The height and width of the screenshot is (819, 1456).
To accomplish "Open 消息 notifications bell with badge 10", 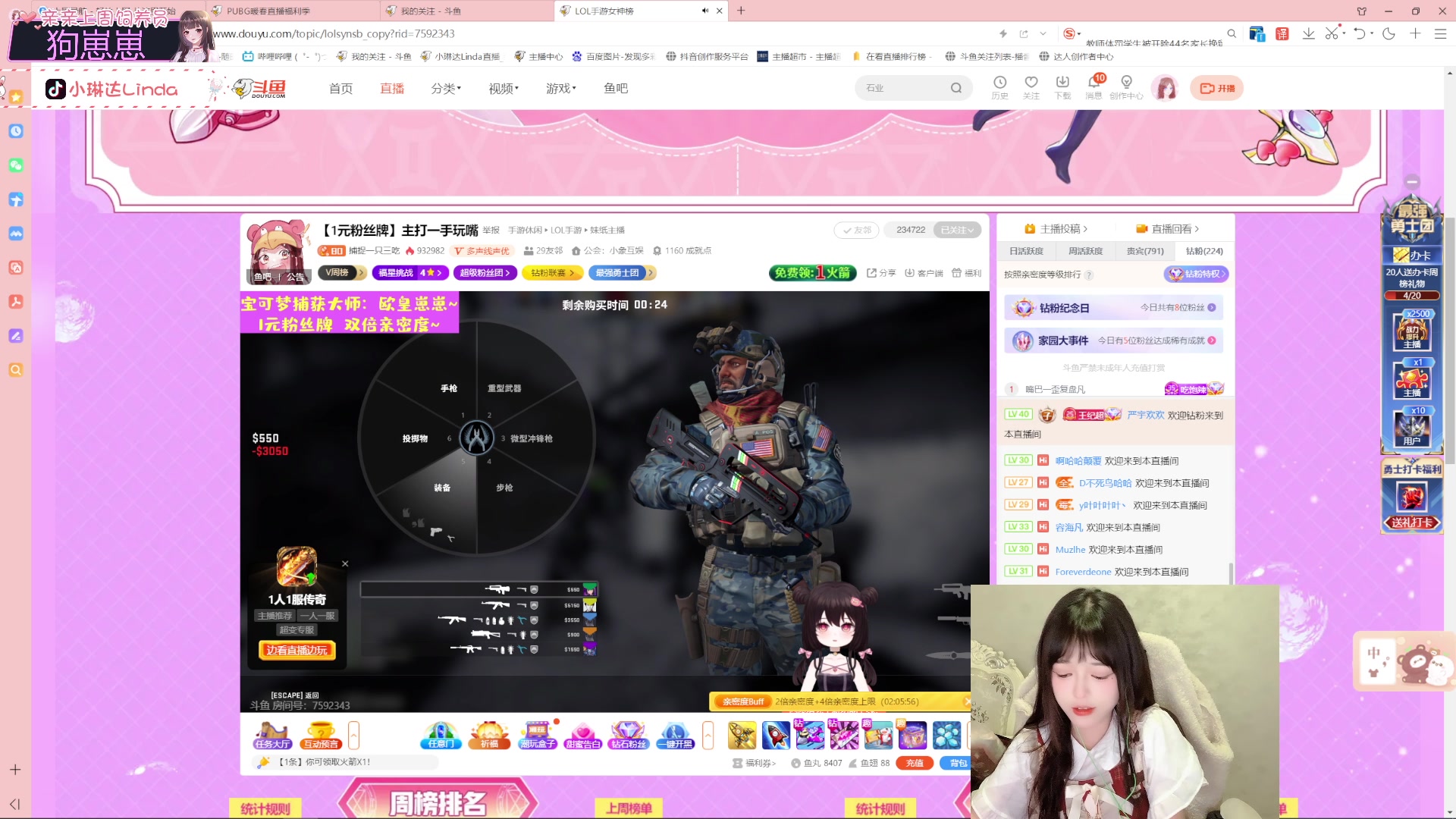I will (1094, 87).
